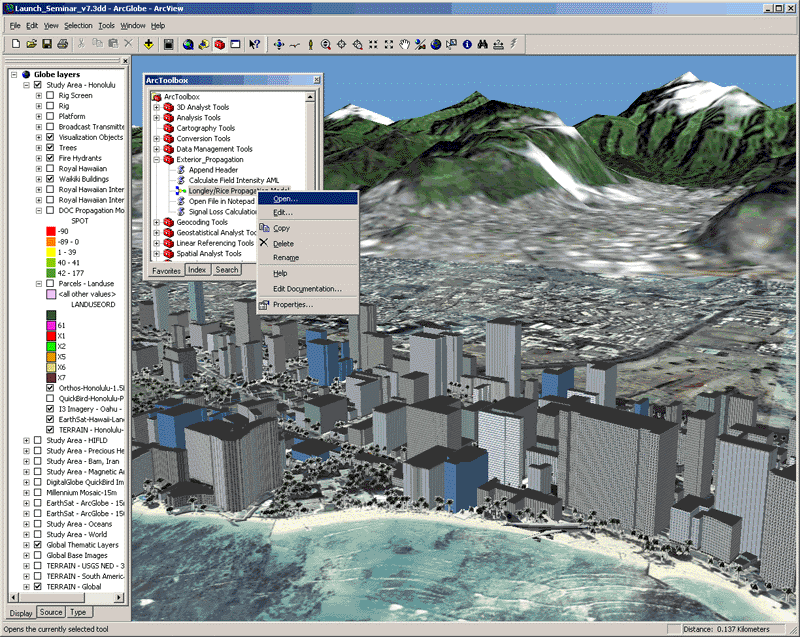Image resolution: width=800 pixels, height=637 pixels.
Task: Collapse the Exterior_Propagation toolbox
Action: [157, 160]
